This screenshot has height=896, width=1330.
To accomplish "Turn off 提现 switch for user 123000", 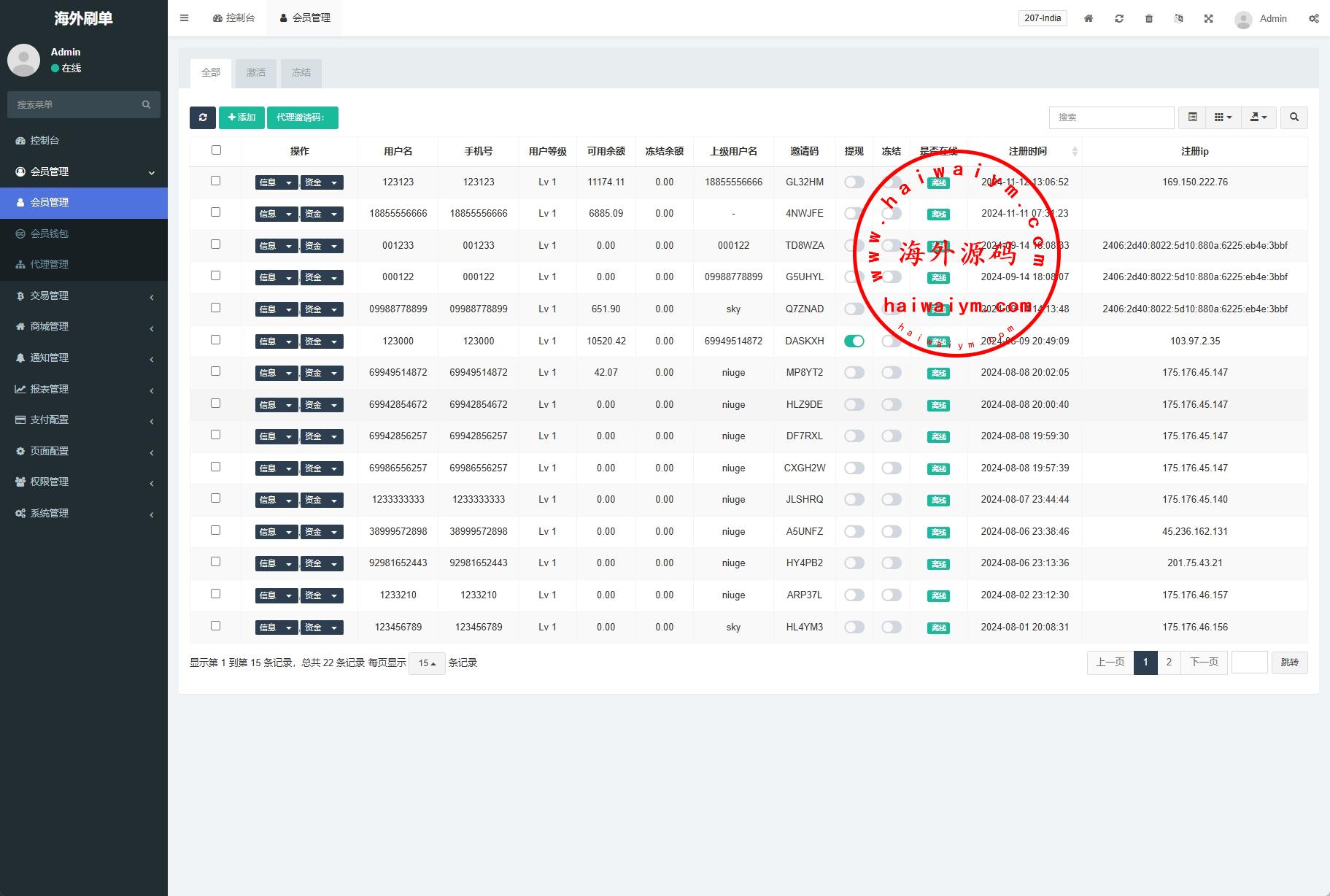I will click(854, 341).
